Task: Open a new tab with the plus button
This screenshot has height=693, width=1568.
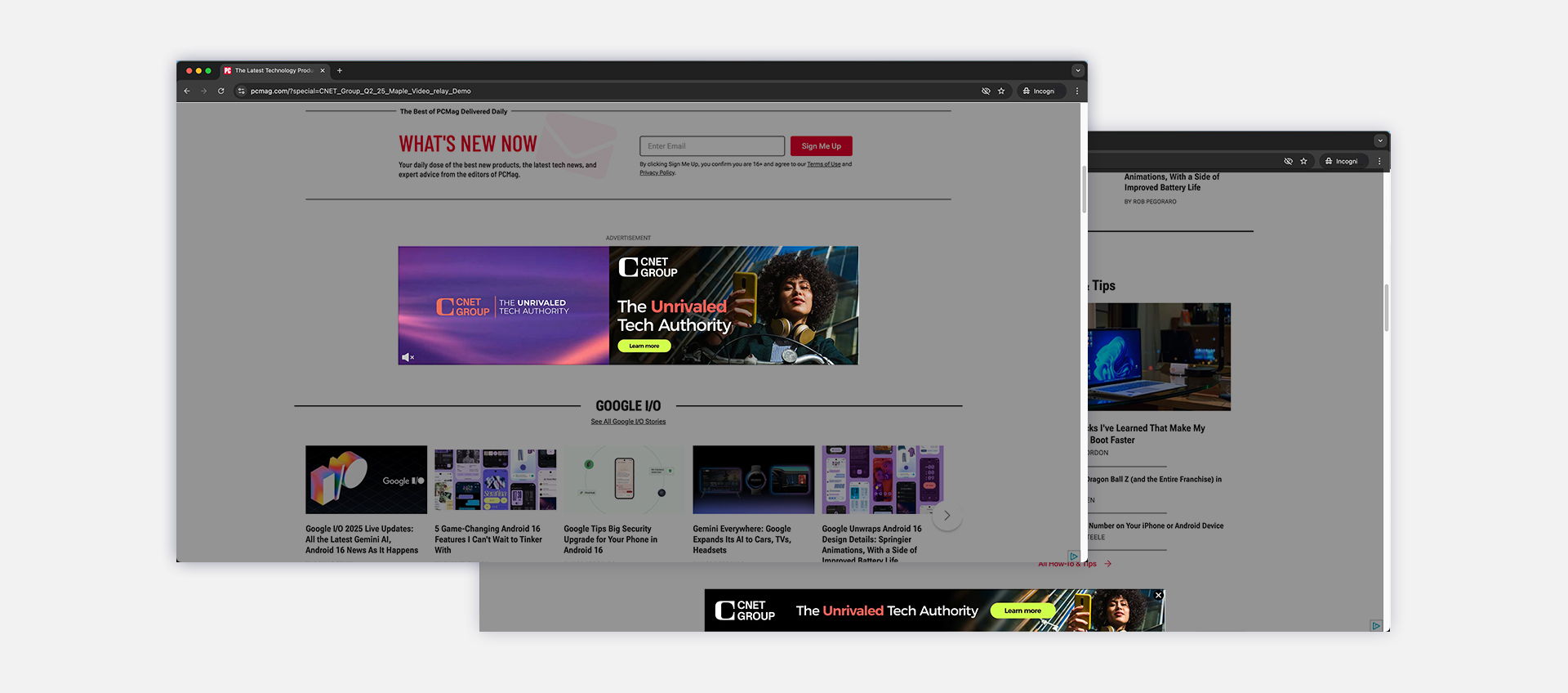Action: tap(340, 70)
